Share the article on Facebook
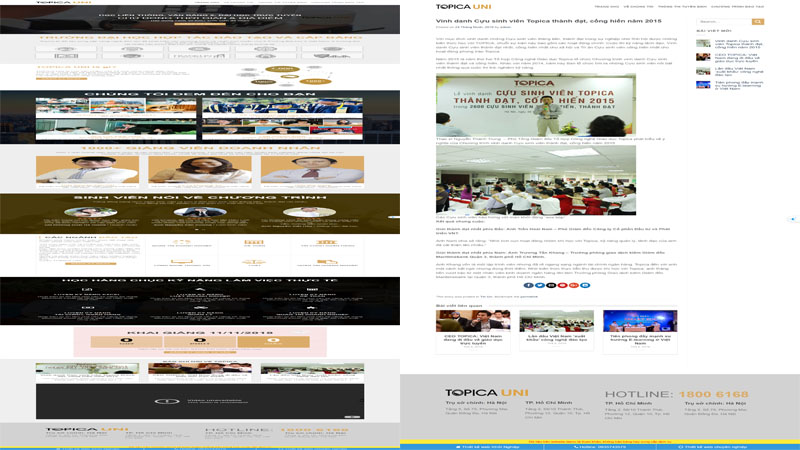Screen dimensions: 800x450 click(x=529, y=285)
